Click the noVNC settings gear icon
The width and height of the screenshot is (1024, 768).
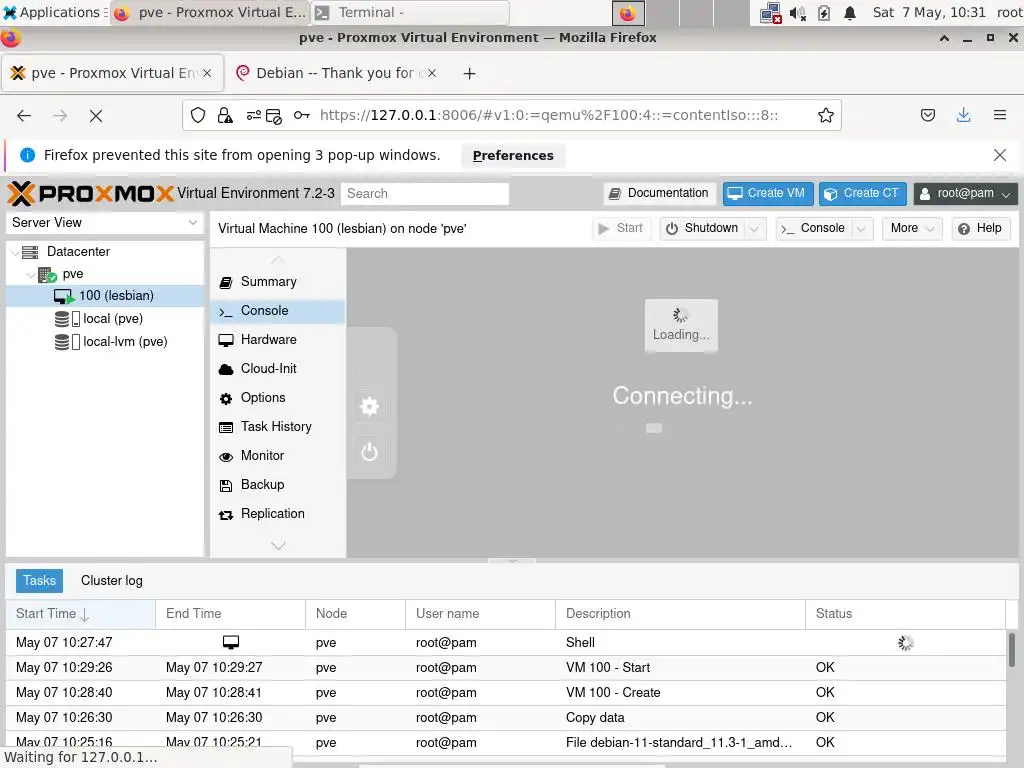click(370, 406)
